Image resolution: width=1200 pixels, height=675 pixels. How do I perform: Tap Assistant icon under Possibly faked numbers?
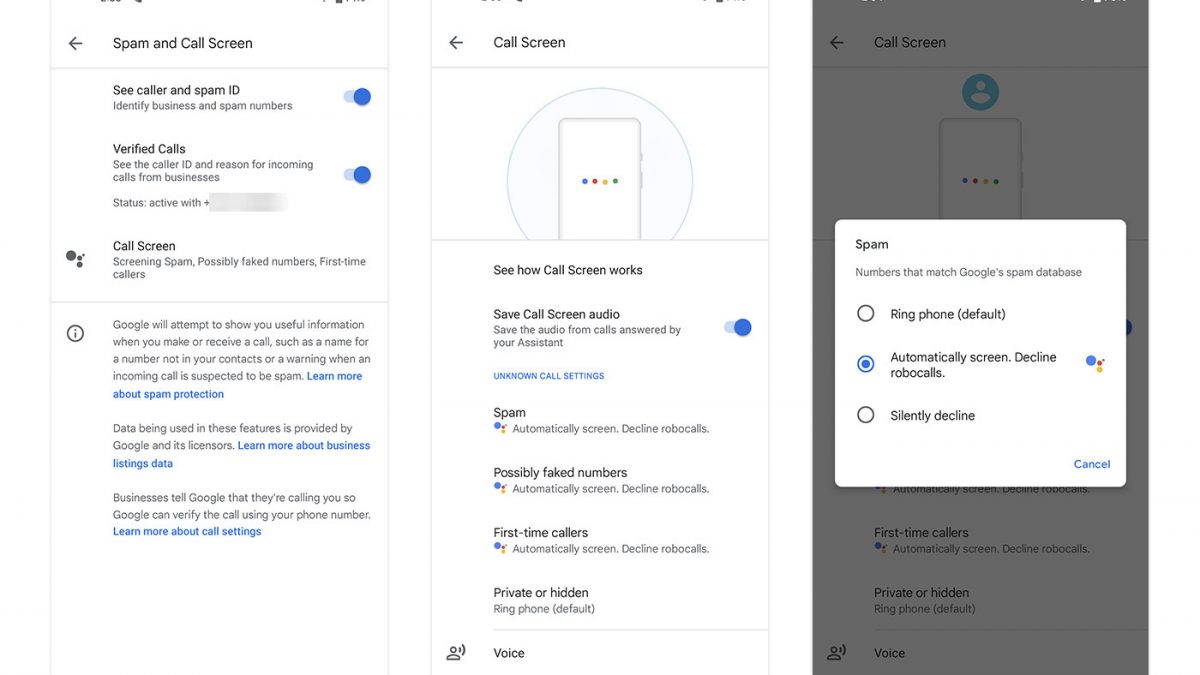click(x=501, y=488)
